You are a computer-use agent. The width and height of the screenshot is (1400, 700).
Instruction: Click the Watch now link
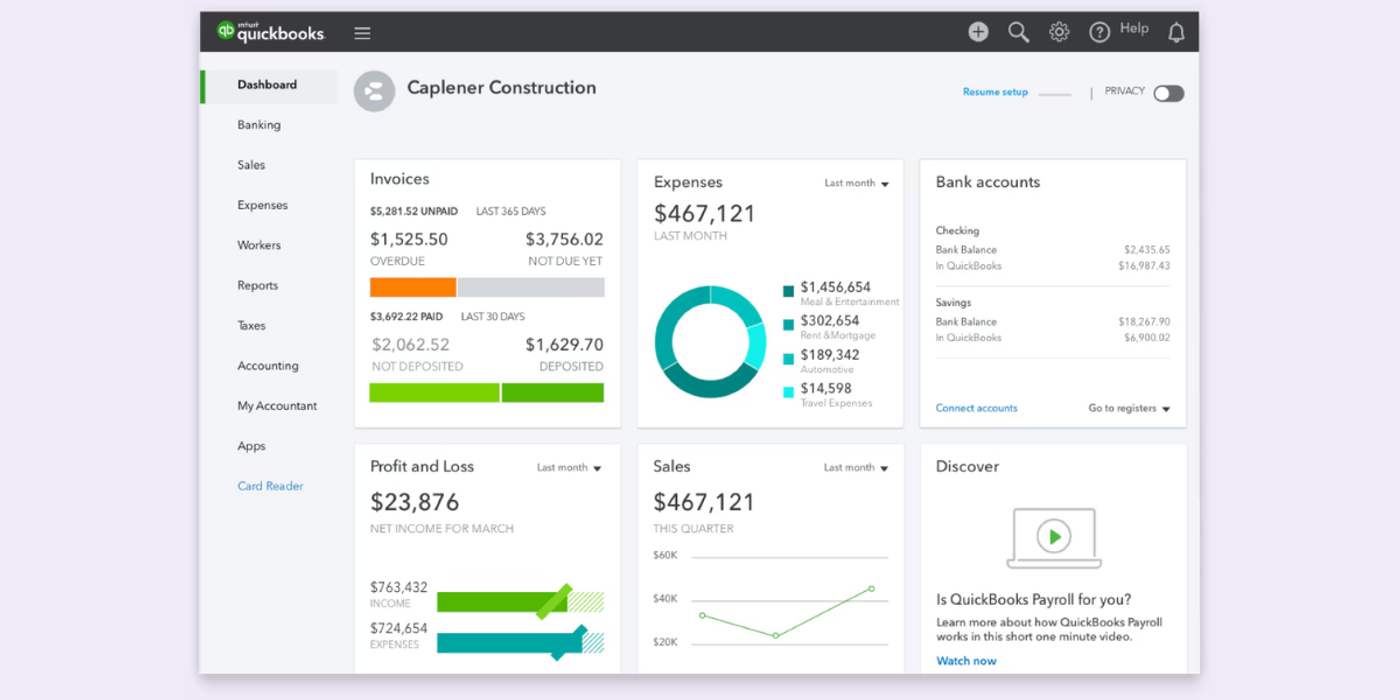click(x=966, y=660)
